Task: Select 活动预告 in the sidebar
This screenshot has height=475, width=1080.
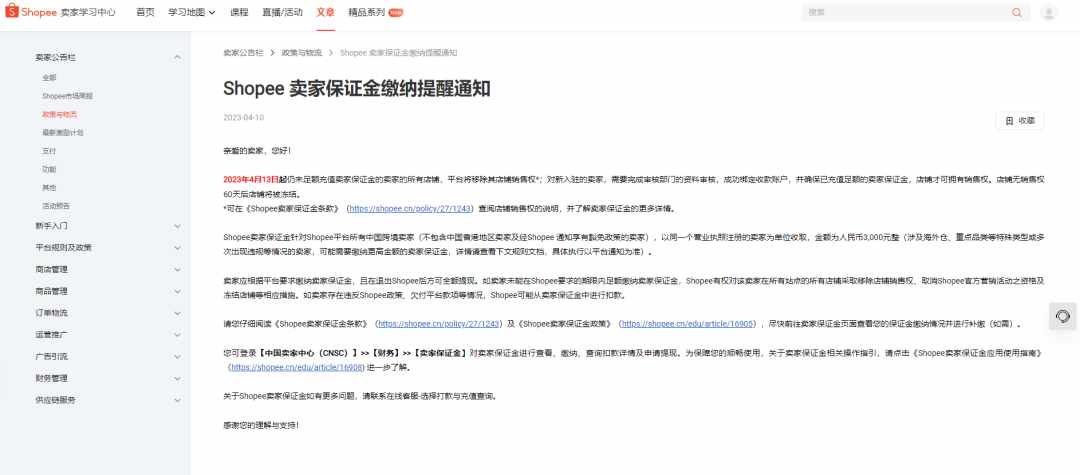Action: coord(56,205)
